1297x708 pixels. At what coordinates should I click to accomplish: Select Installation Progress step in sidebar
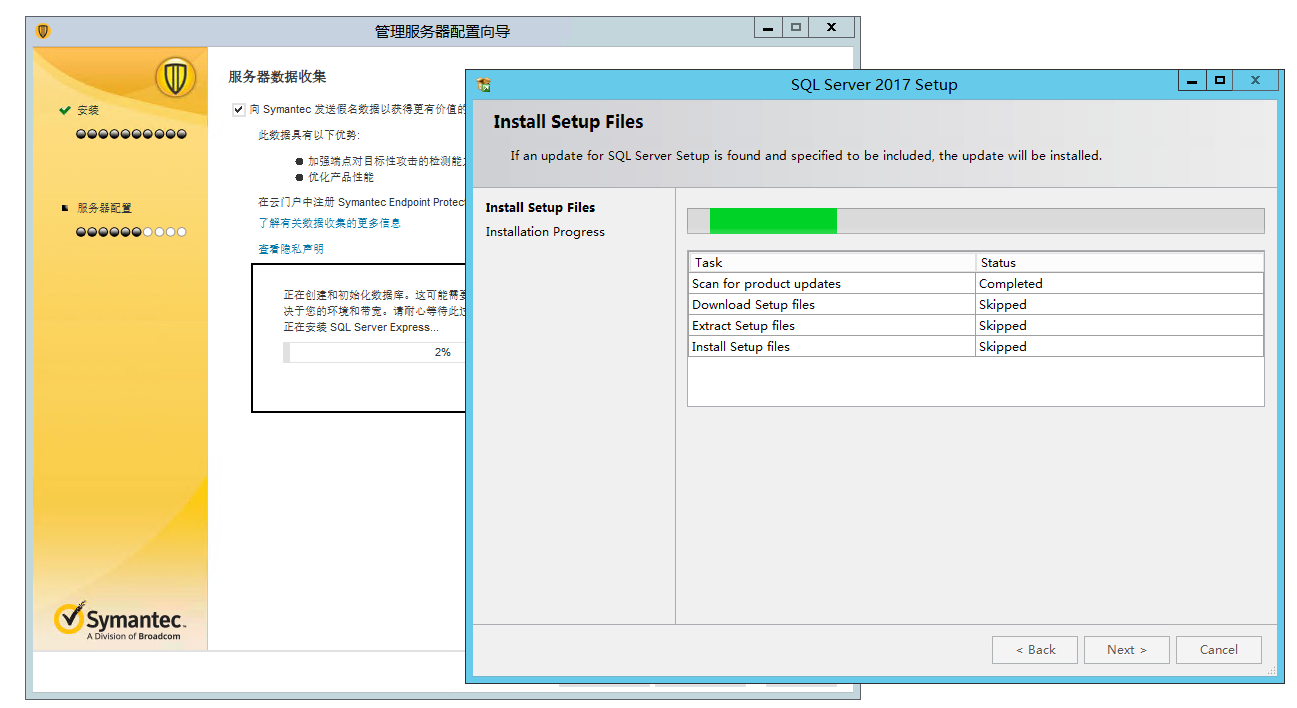545,232
